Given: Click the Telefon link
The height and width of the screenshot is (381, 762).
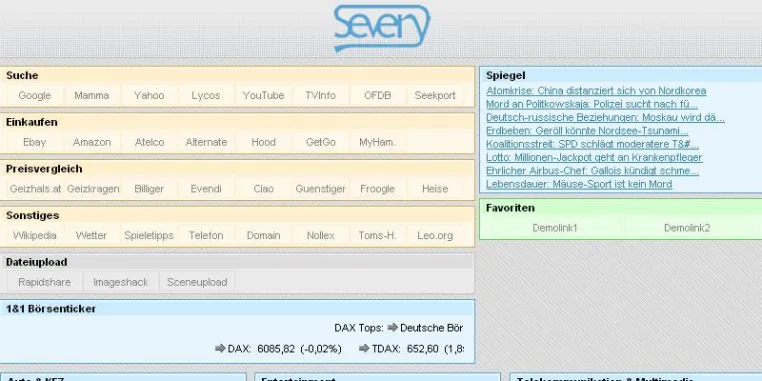Looking at the screenshot, I should tap(206, 235).
